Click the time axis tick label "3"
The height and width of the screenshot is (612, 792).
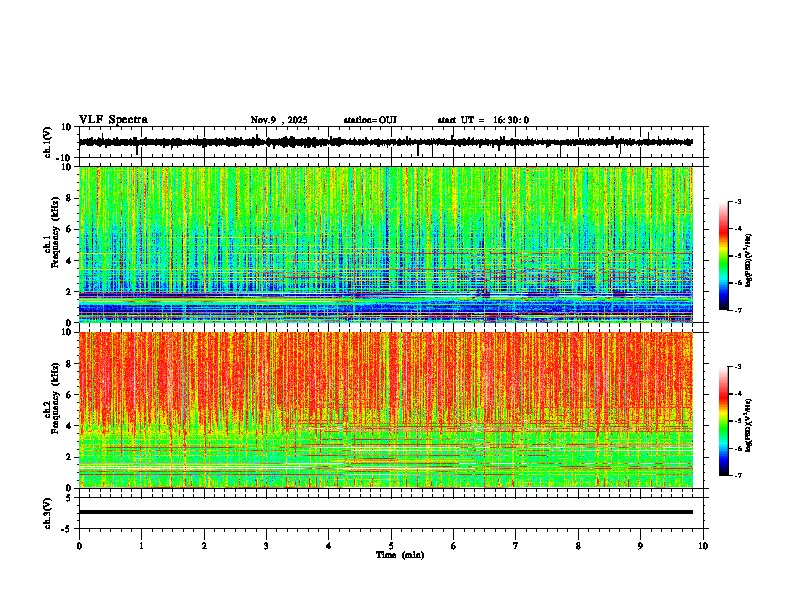[x=266, y=546]
